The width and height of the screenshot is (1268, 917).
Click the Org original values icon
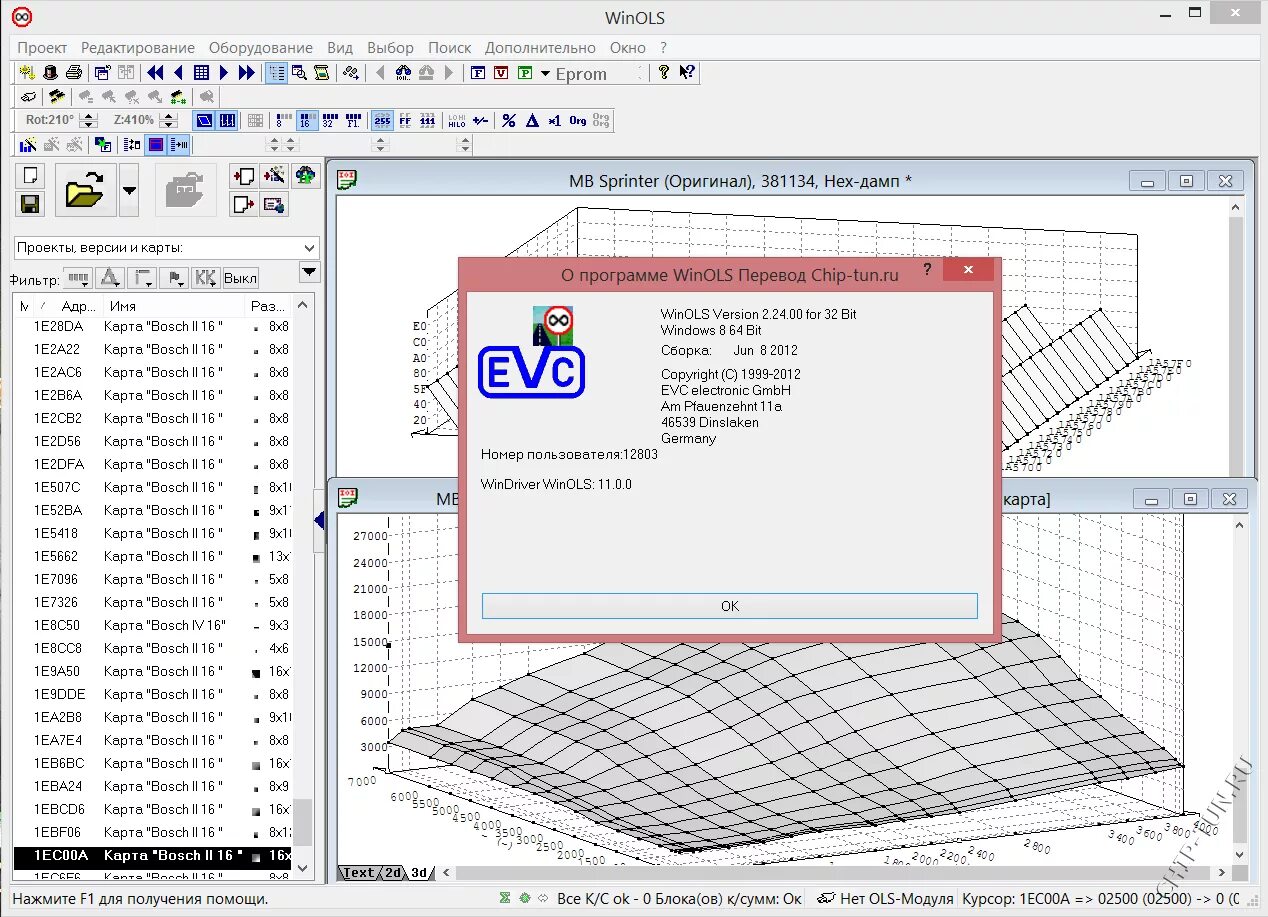click(578, 120)
